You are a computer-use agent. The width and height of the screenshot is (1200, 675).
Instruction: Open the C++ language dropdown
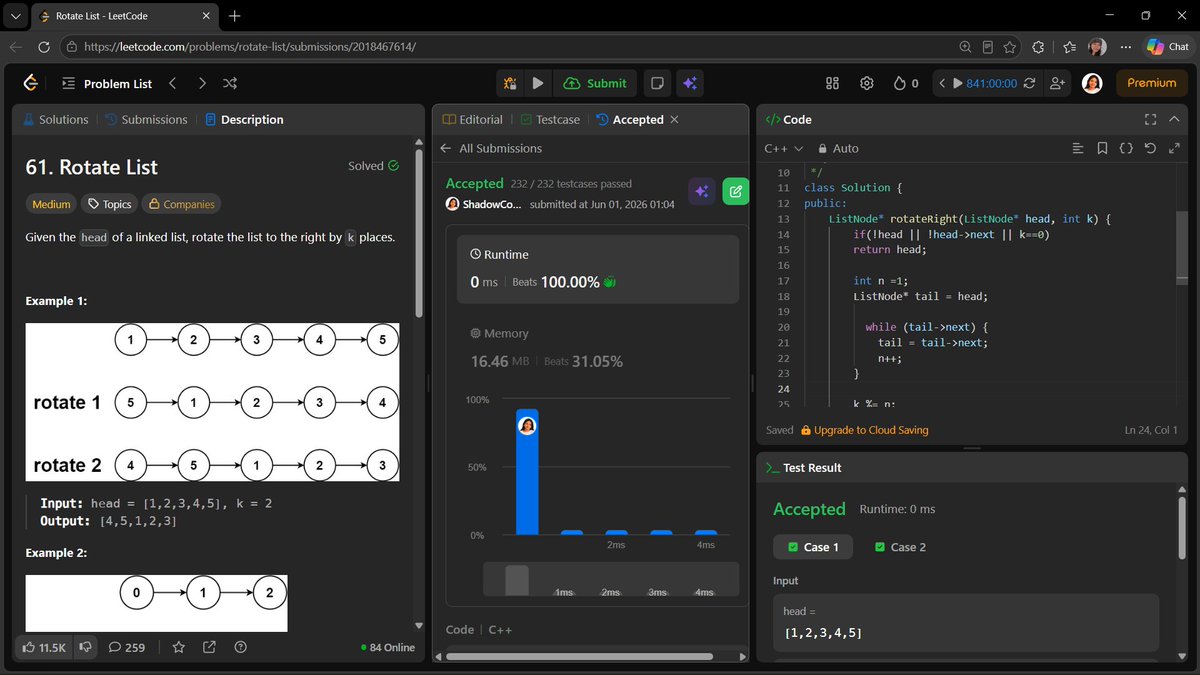tap(784, 148)
